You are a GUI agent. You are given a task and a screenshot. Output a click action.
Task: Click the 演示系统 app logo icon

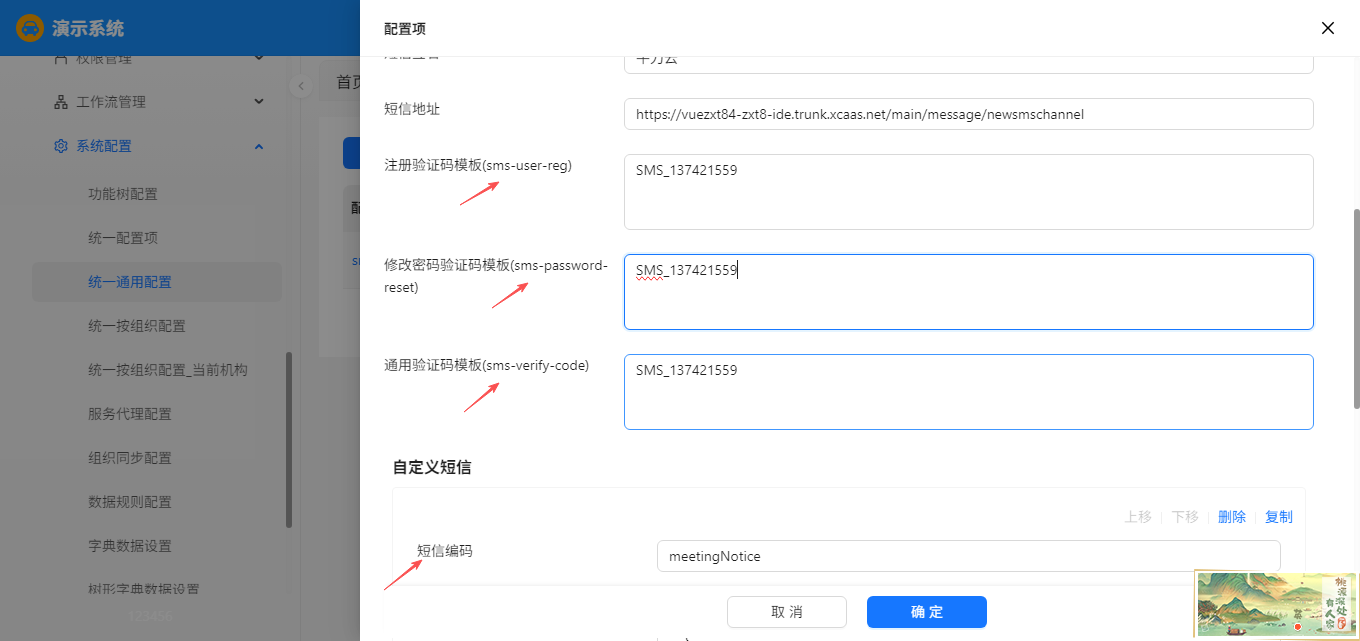30,28
